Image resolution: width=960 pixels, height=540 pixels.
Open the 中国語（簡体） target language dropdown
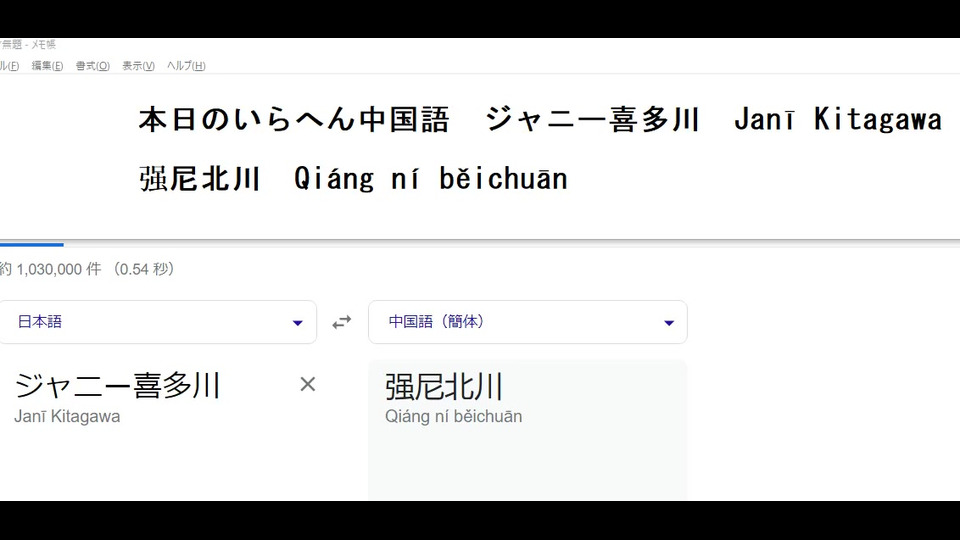pos(527,322)
